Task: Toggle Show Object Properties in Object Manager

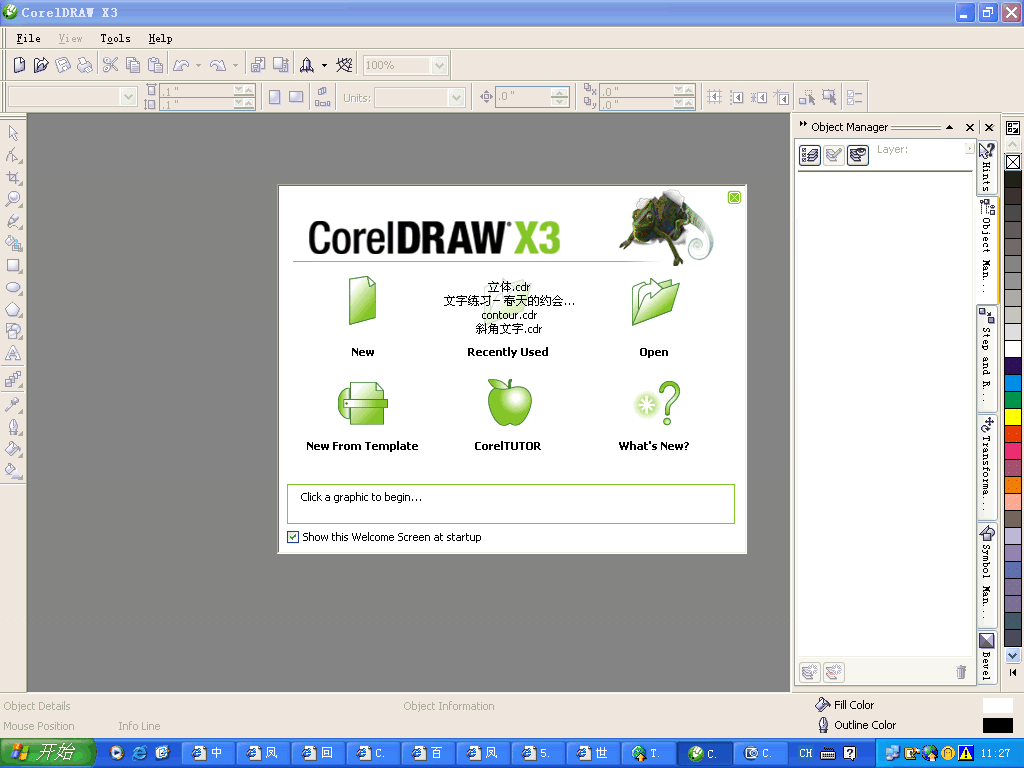Action: click(x=810, y=155)
